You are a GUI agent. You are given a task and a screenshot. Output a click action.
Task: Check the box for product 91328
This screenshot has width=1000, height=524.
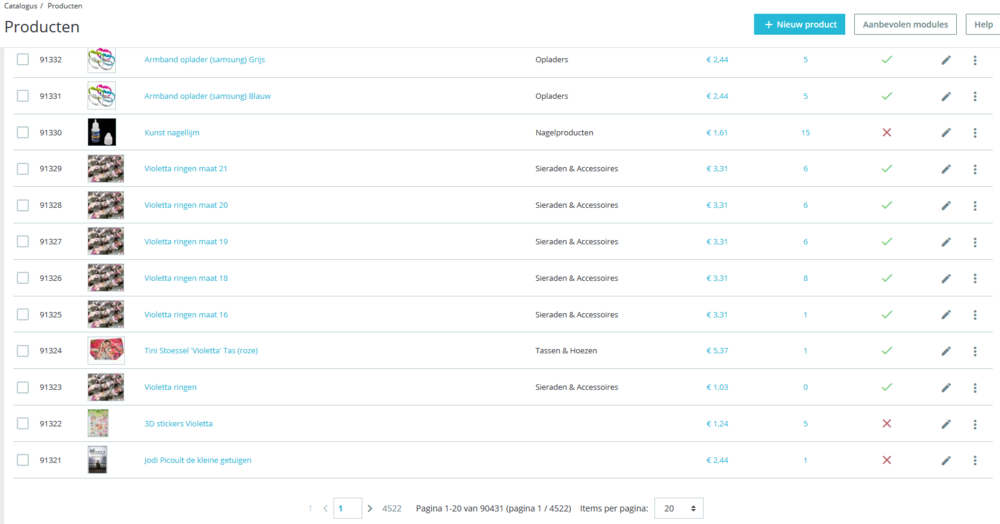(23, 205)
